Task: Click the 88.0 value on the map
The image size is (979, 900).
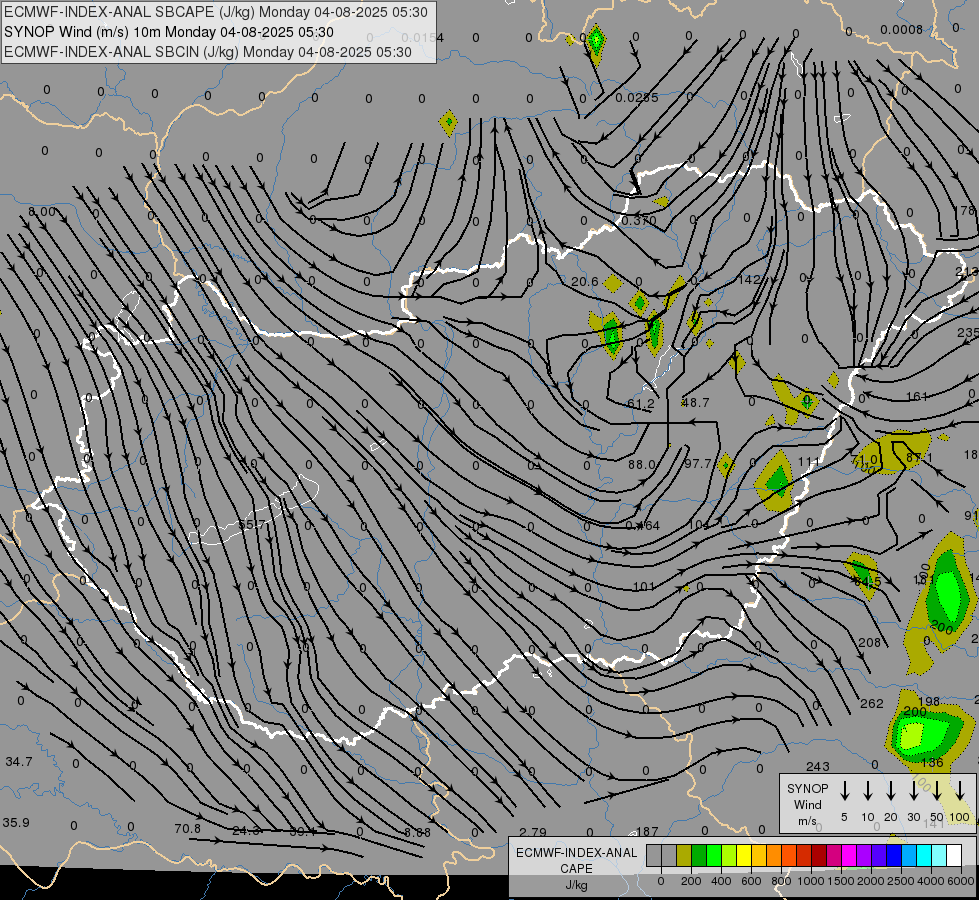Action: click(x=642, y=465)
